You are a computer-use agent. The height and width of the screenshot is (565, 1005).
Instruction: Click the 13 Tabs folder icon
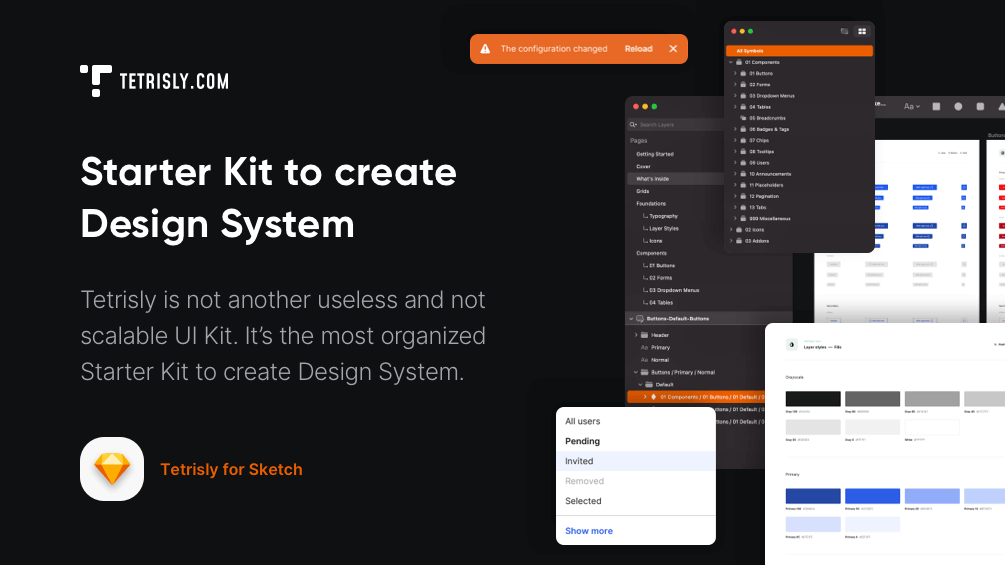point(743,208)
